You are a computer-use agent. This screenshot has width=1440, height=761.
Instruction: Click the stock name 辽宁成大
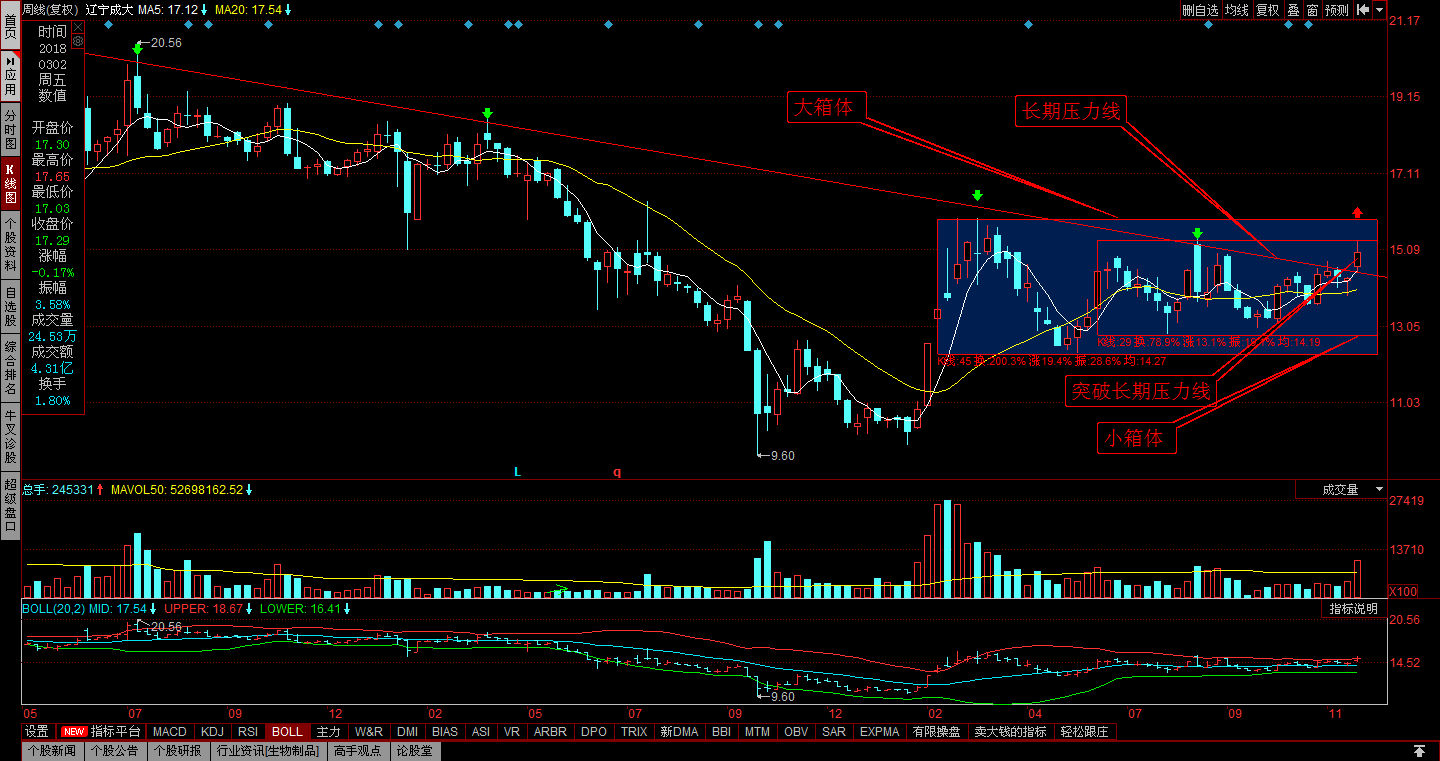click(x=109, y=9)
